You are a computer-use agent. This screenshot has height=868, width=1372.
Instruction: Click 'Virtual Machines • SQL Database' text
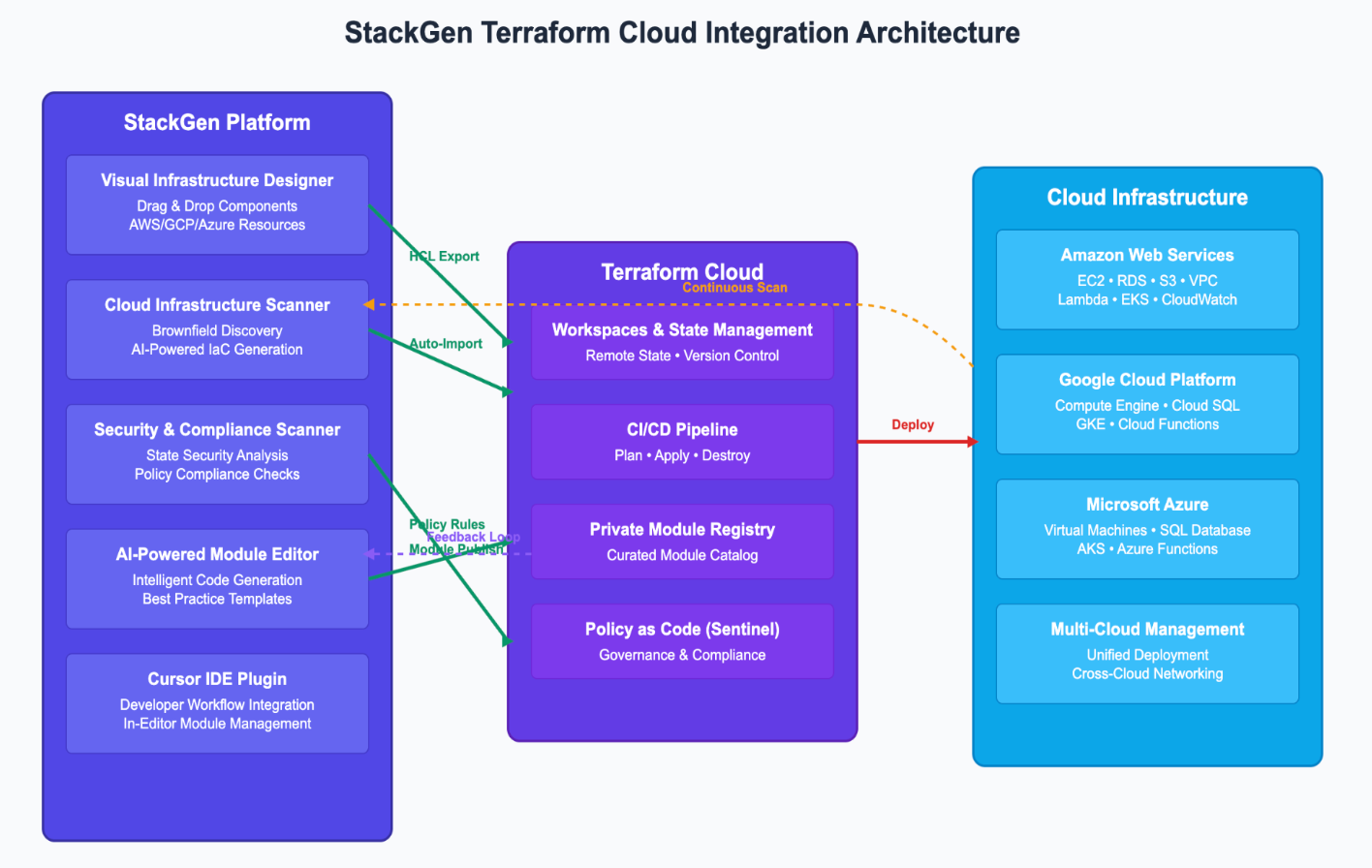point(1147,531)
